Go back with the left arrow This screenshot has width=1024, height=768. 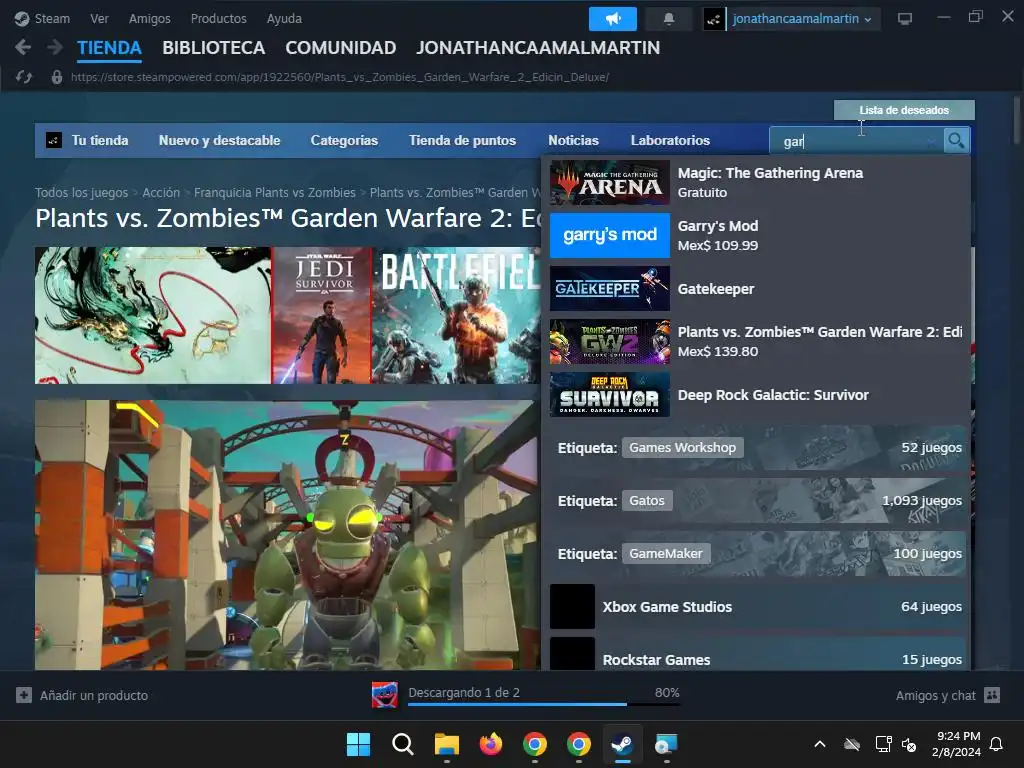tap(23, 47)
